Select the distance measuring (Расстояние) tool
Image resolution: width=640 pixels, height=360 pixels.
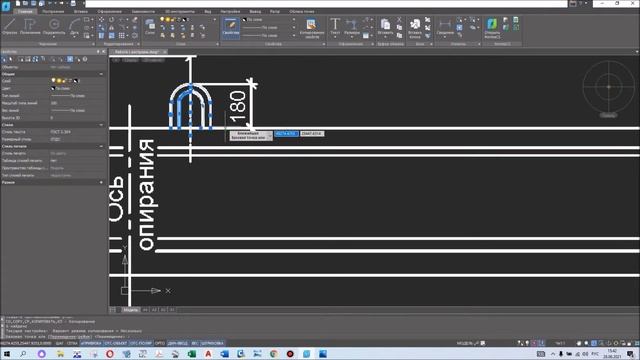pos(445,27)
